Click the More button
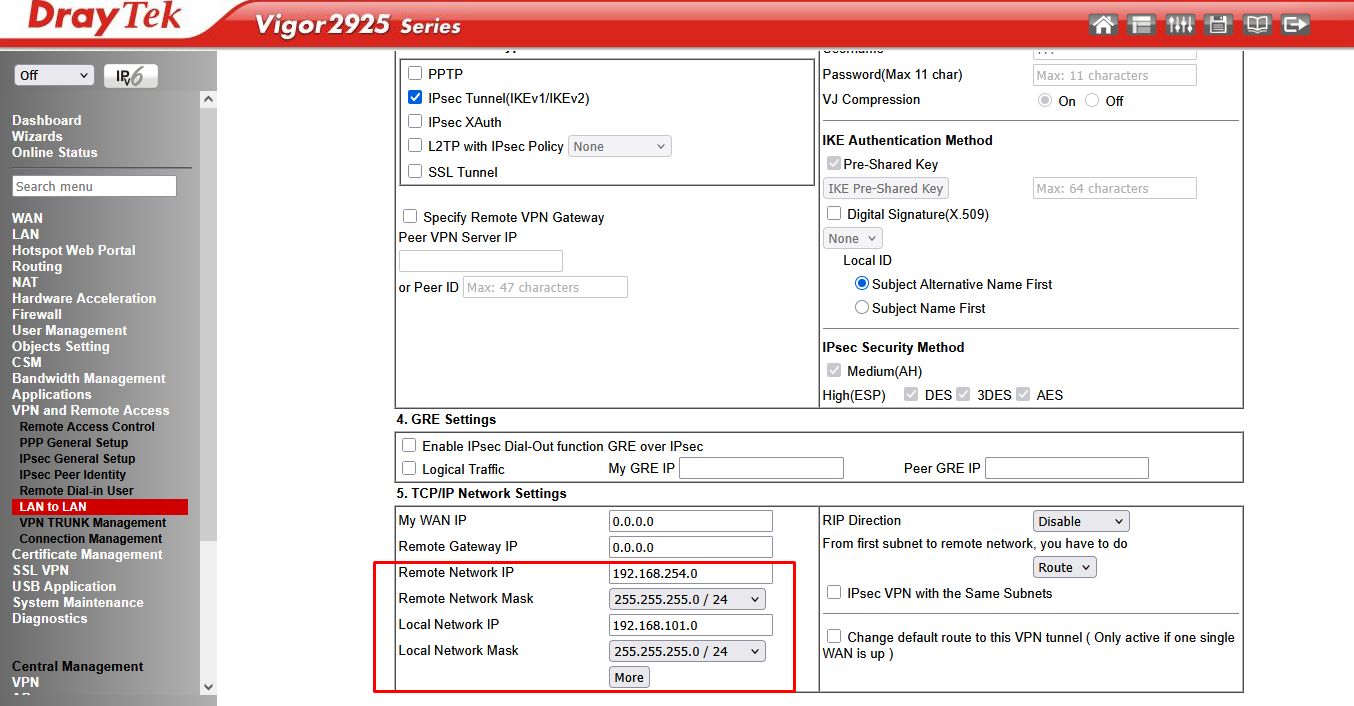The image size is (1354, 706). (x=629, y=677)
